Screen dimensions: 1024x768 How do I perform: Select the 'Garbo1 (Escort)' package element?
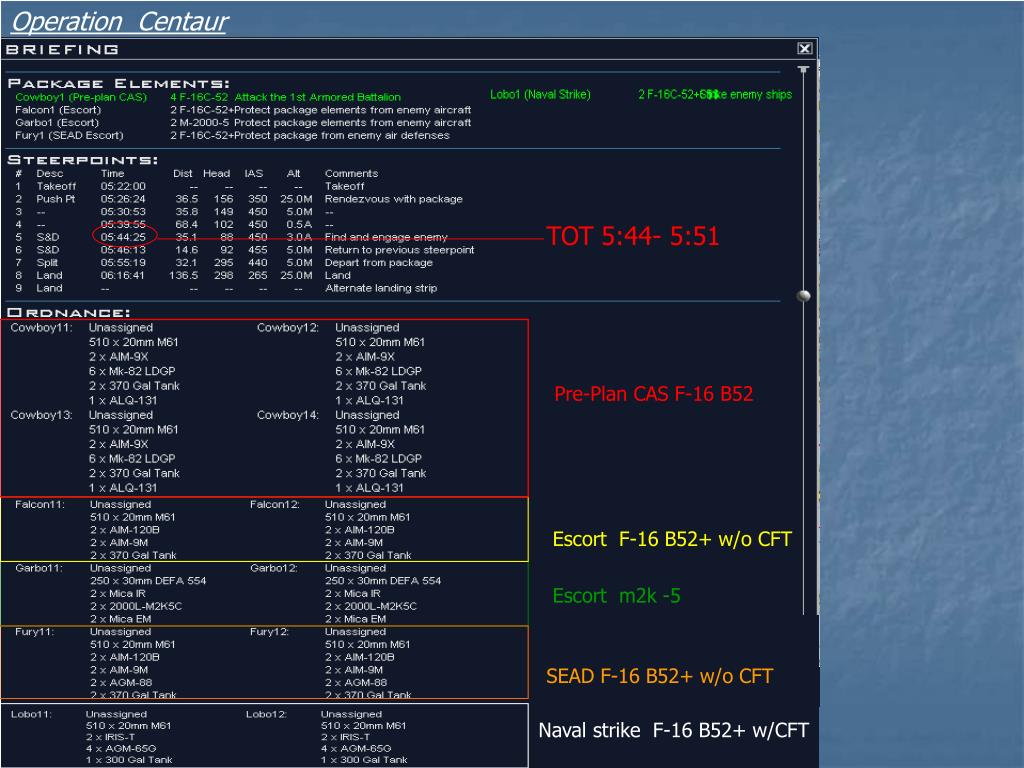click(x=57, y=122)
